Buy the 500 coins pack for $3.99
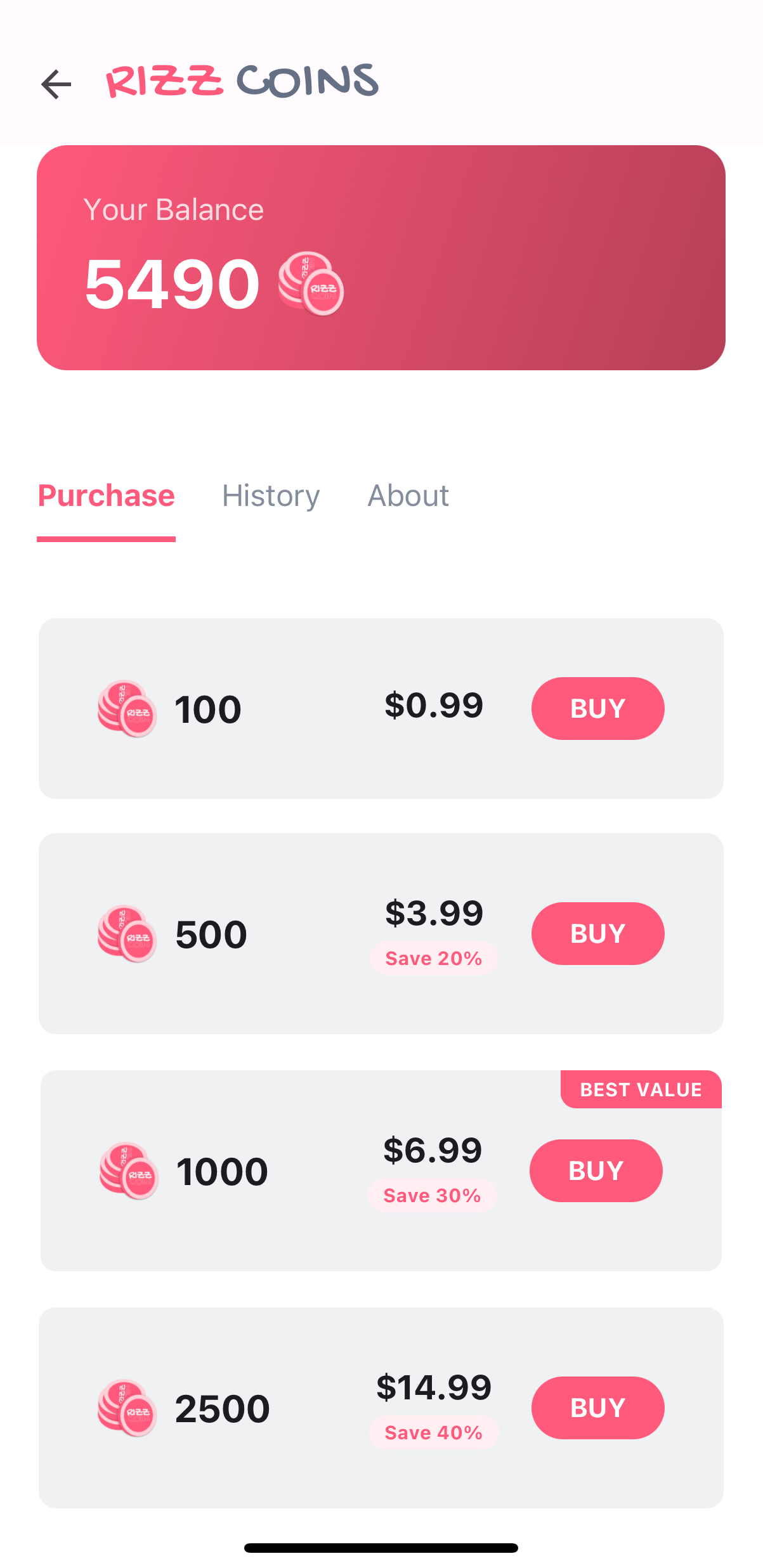 point(598,933)
